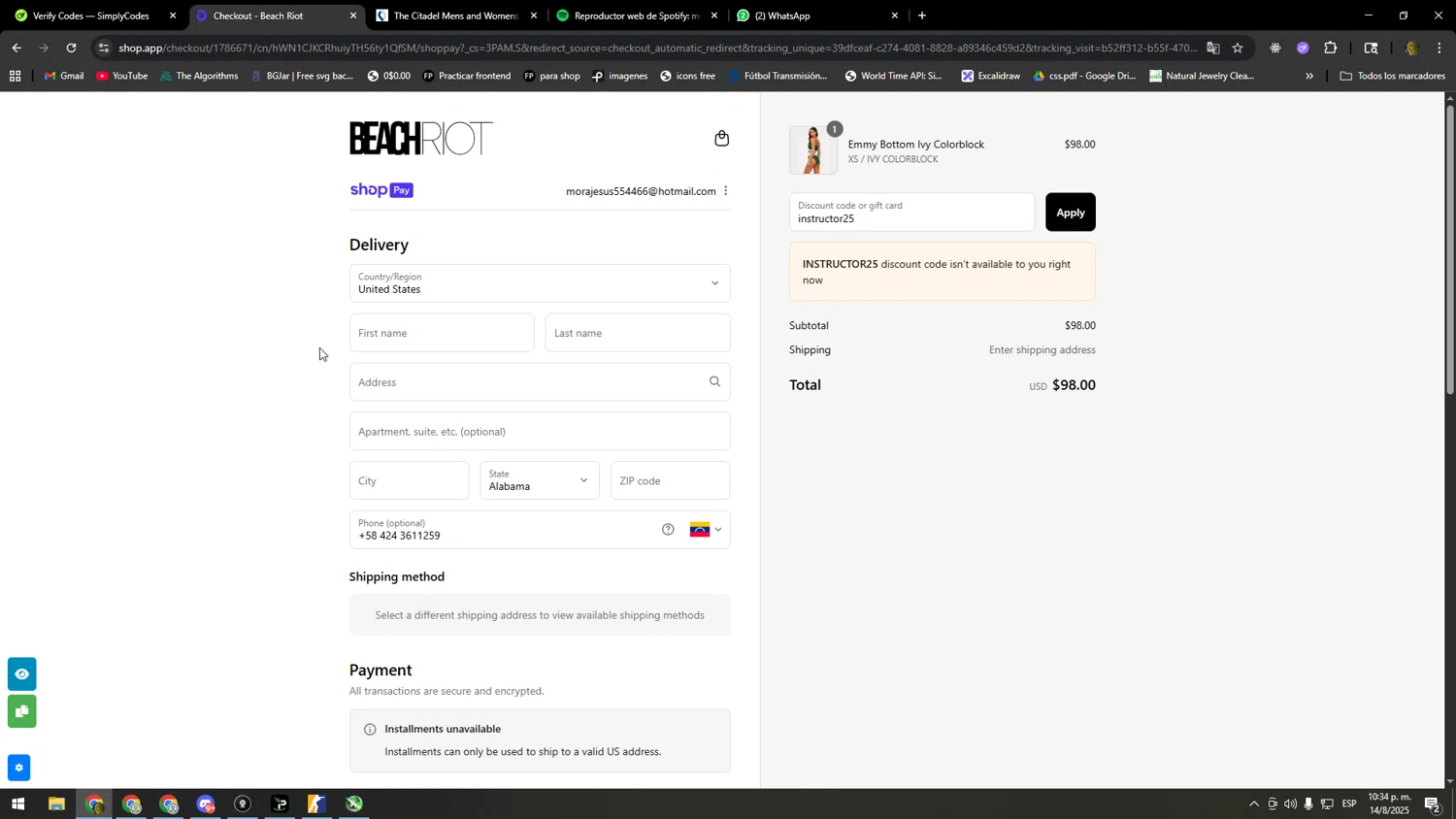
Task: Click the green eye extension icon
Action: click(x=21, y=674)
